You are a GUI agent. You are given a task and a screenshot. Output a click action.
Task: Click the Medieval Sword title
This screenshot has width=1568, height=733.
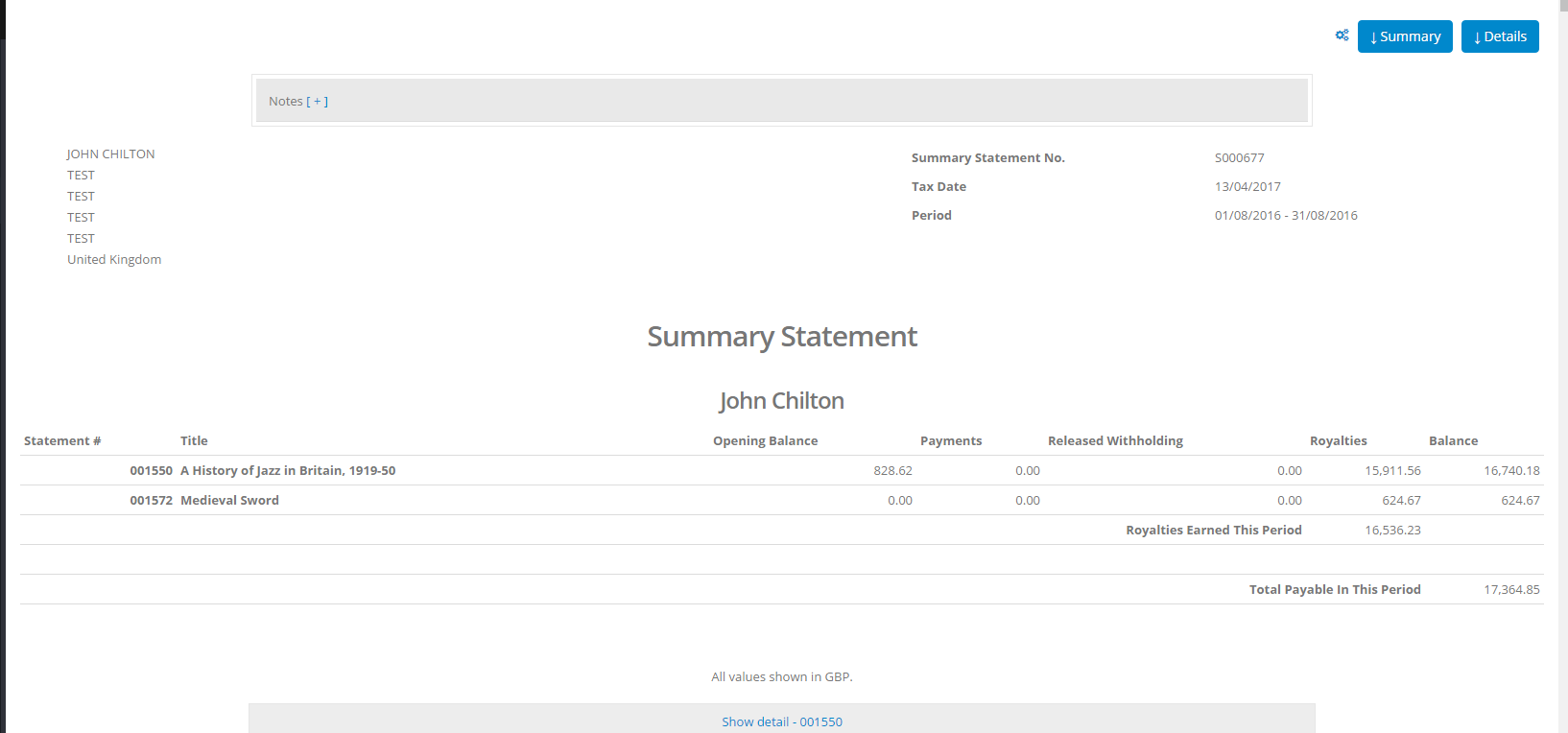[x=229, y=501]
